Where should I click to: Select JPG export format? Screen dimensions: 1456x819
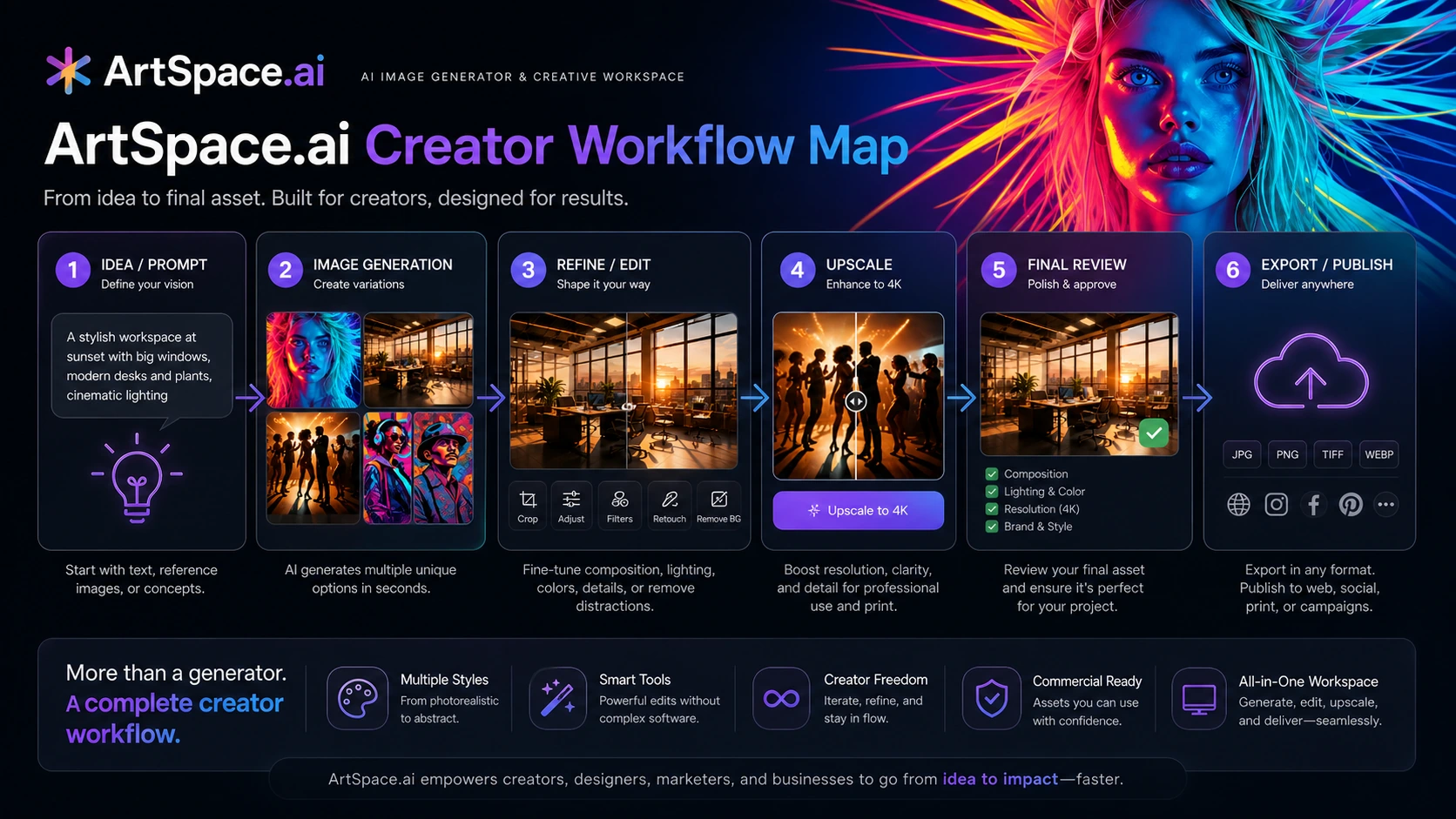[1242, 454]
